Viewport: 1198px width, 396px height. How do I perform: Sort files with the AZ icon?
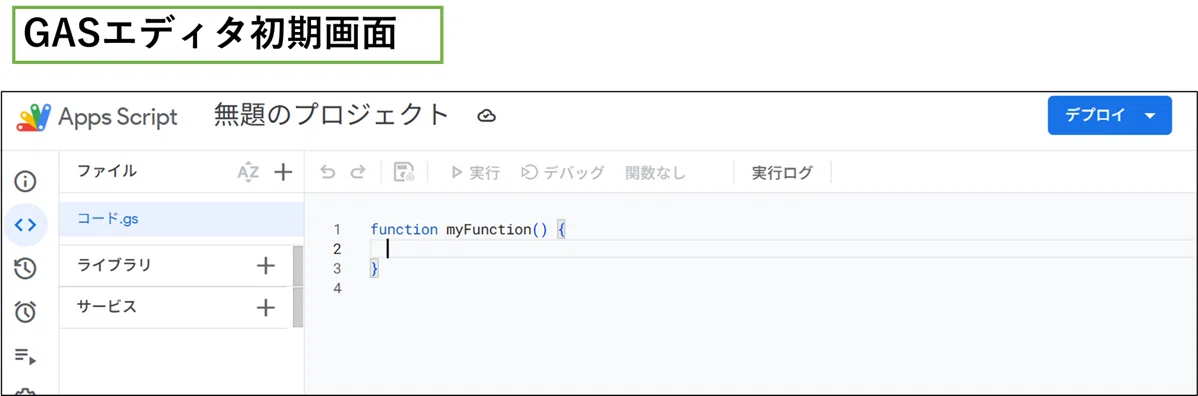(248, 172)
